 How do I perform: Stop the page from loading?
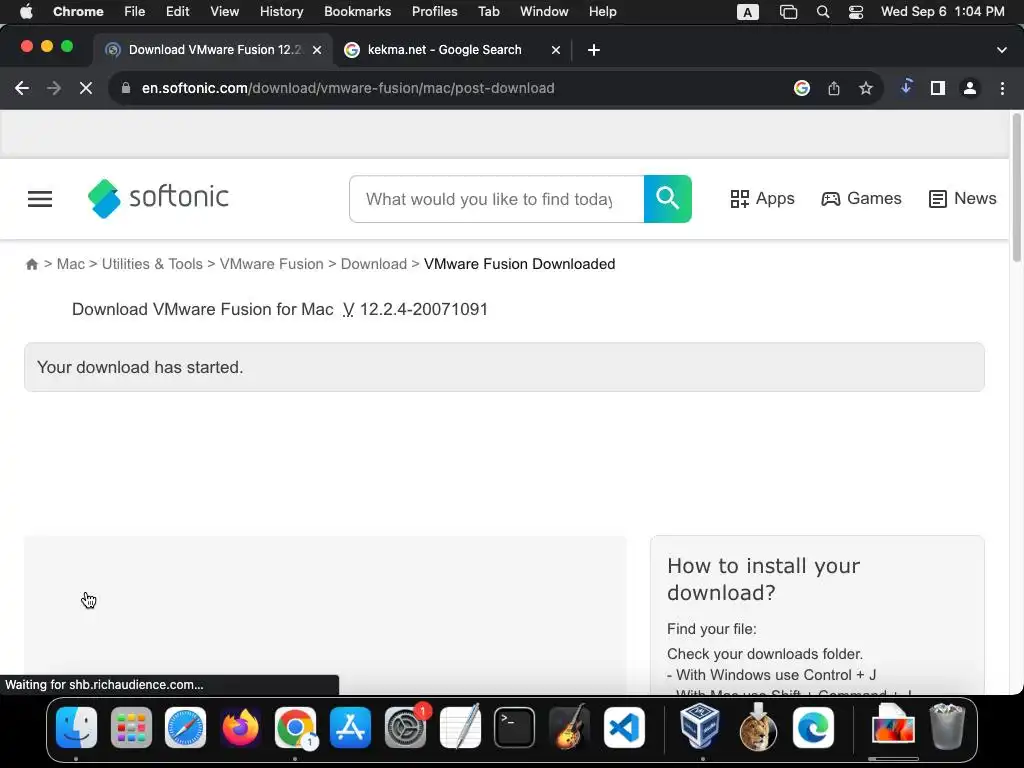[86, 88]
